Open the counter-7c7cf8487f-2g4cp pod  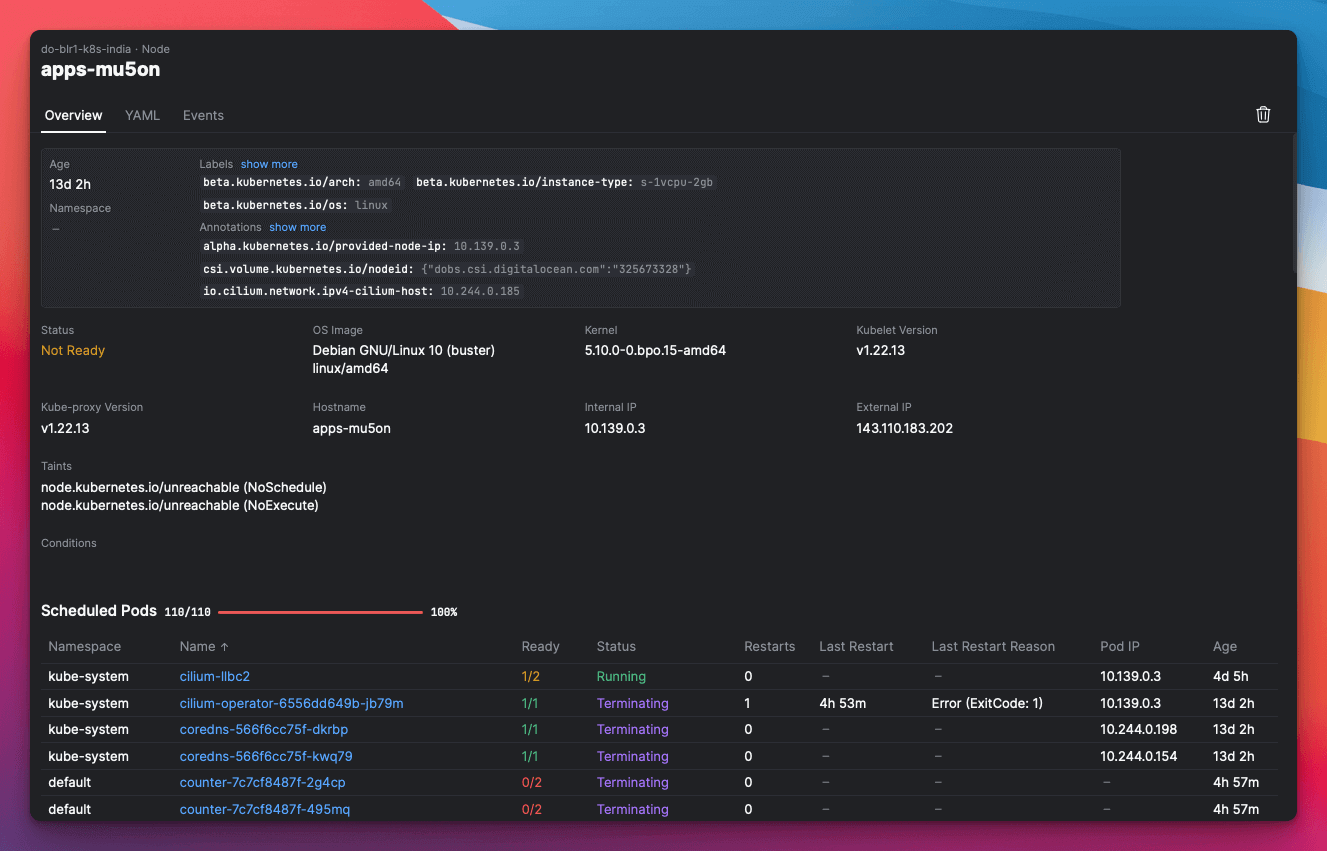pyautogui.click(x=263, y=782)
